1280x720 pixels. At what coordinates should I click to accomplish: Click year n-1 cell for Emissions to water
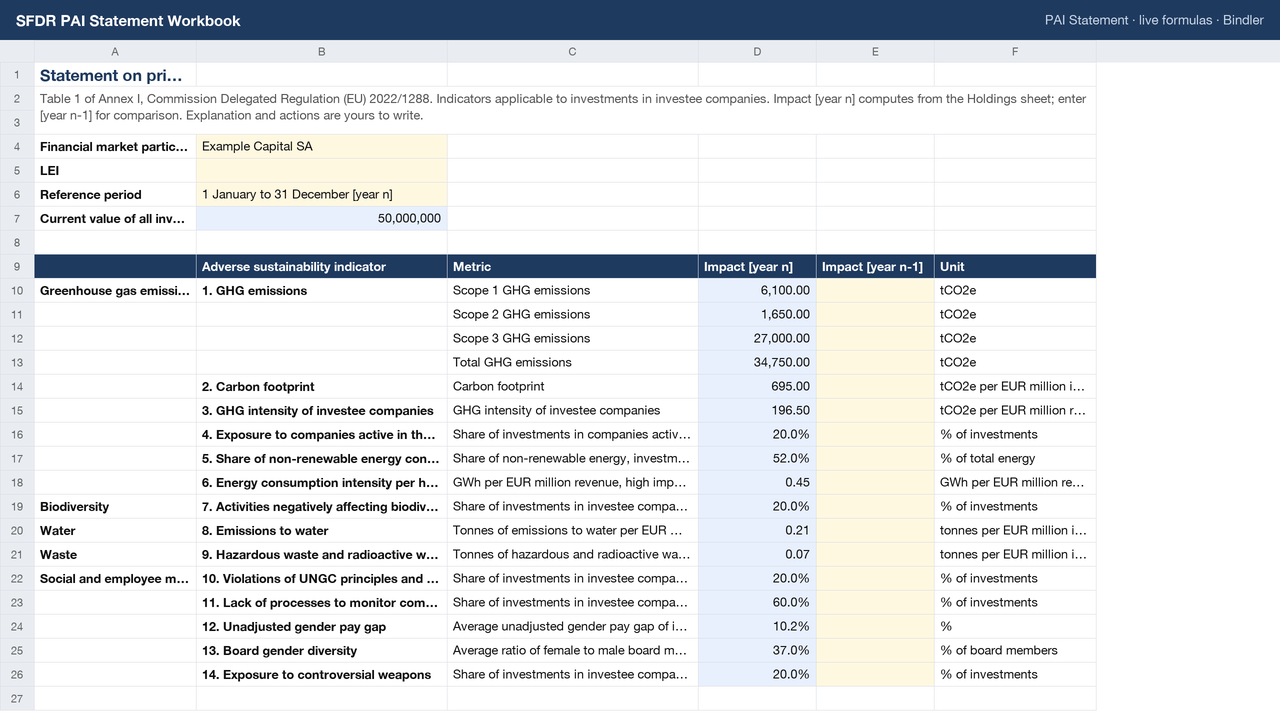tap(875, 530)
